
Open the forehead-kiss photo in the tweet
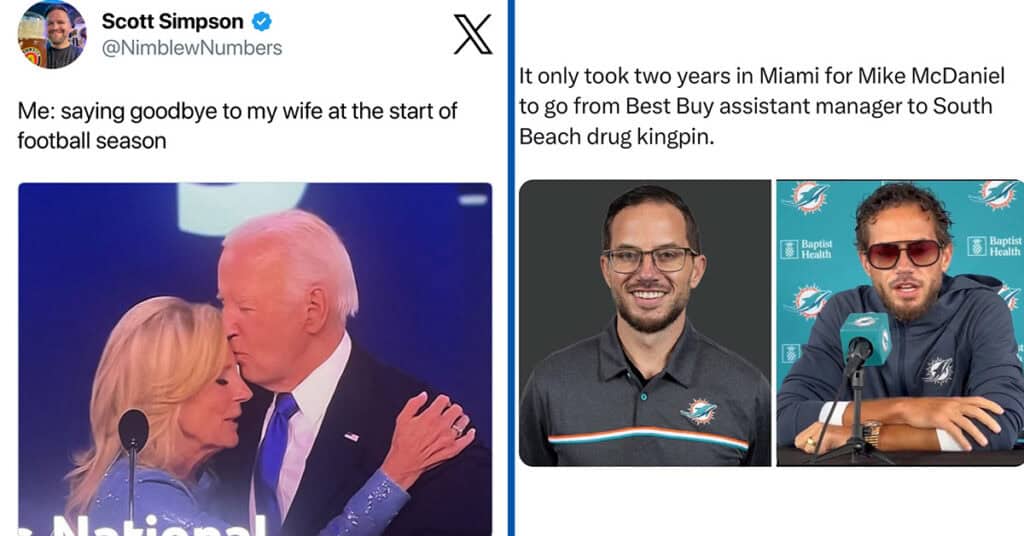(255, 359)
